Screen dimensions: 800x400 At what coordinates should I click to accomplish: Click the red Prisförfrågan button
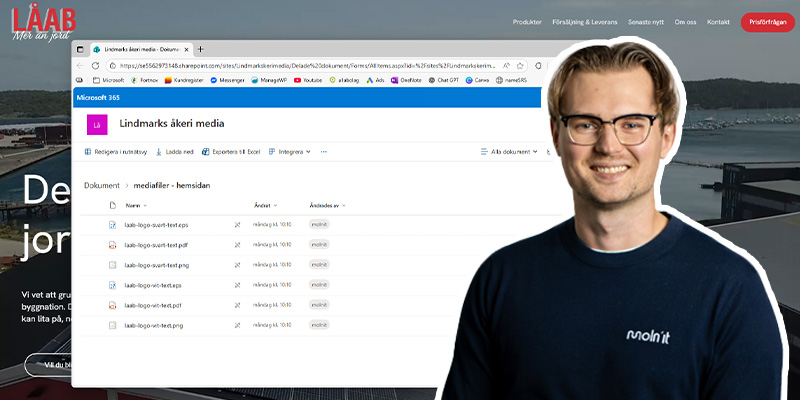(x=768, y=22)
